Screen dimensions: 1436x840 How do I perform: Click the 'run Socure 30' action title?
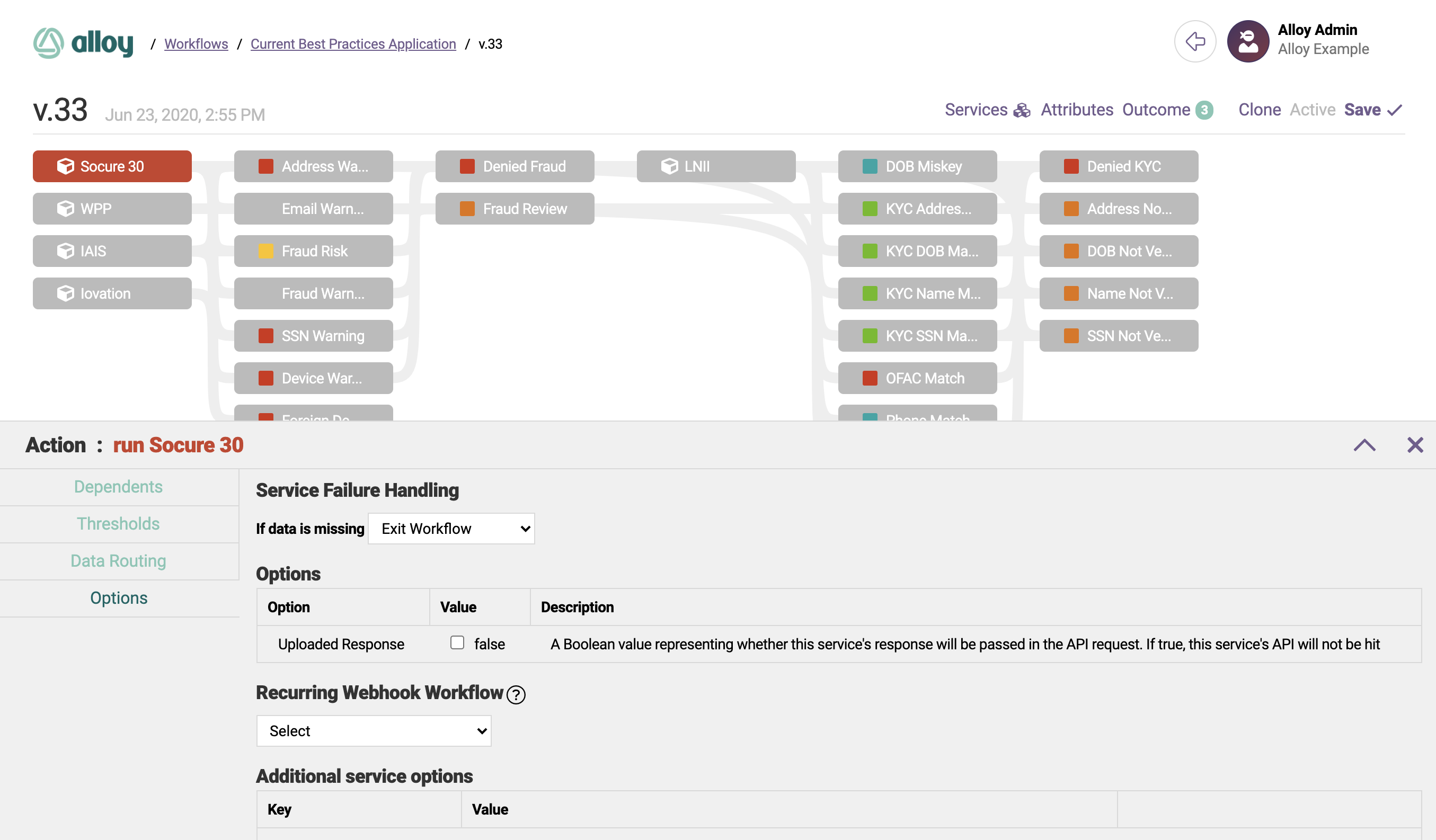tap(178, 445)
